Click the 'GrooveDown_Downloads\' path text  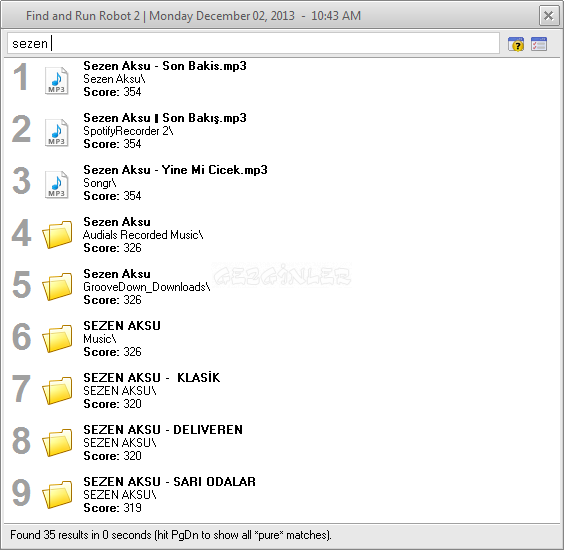point(147,287)
